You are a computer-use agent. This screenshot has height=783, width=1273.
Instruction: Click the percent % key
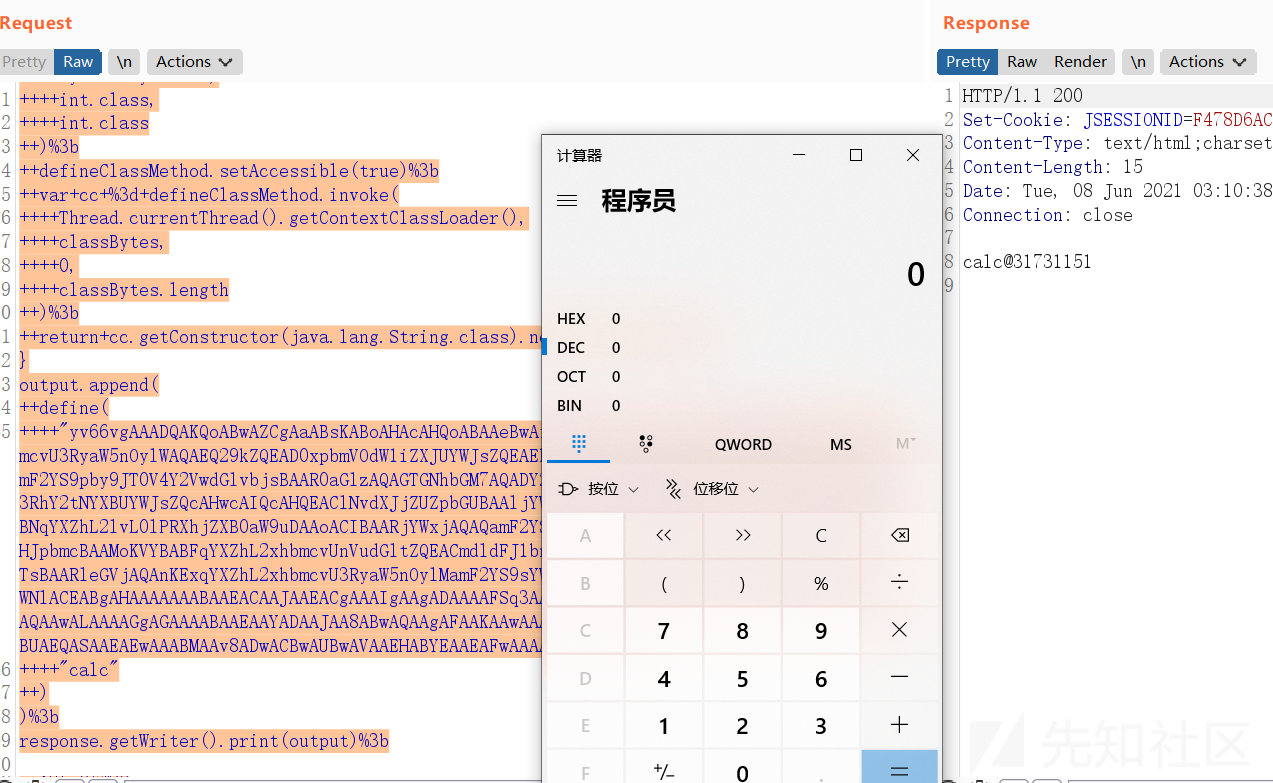[821, 583]
